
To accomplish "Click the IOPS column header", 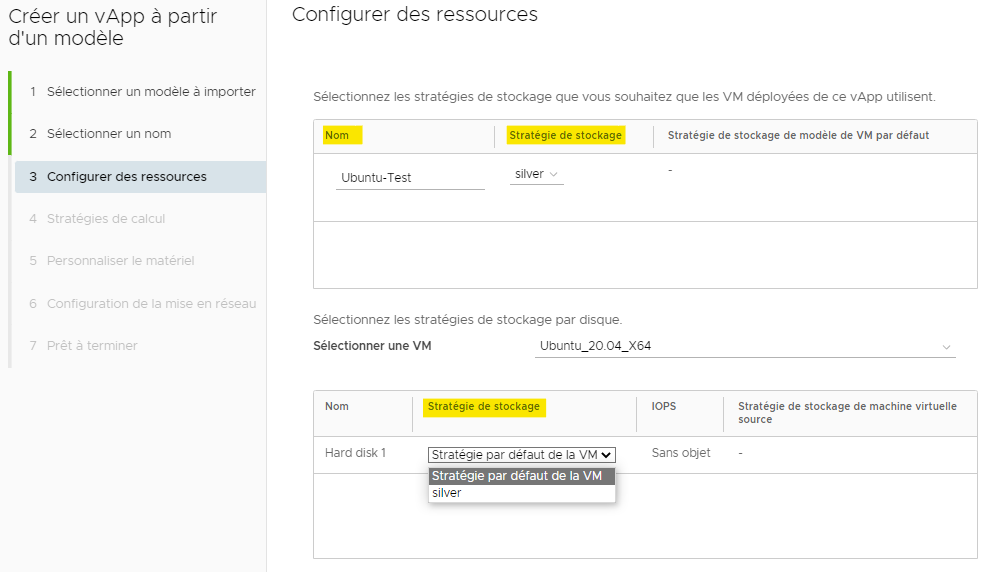I will coord(664,406).
